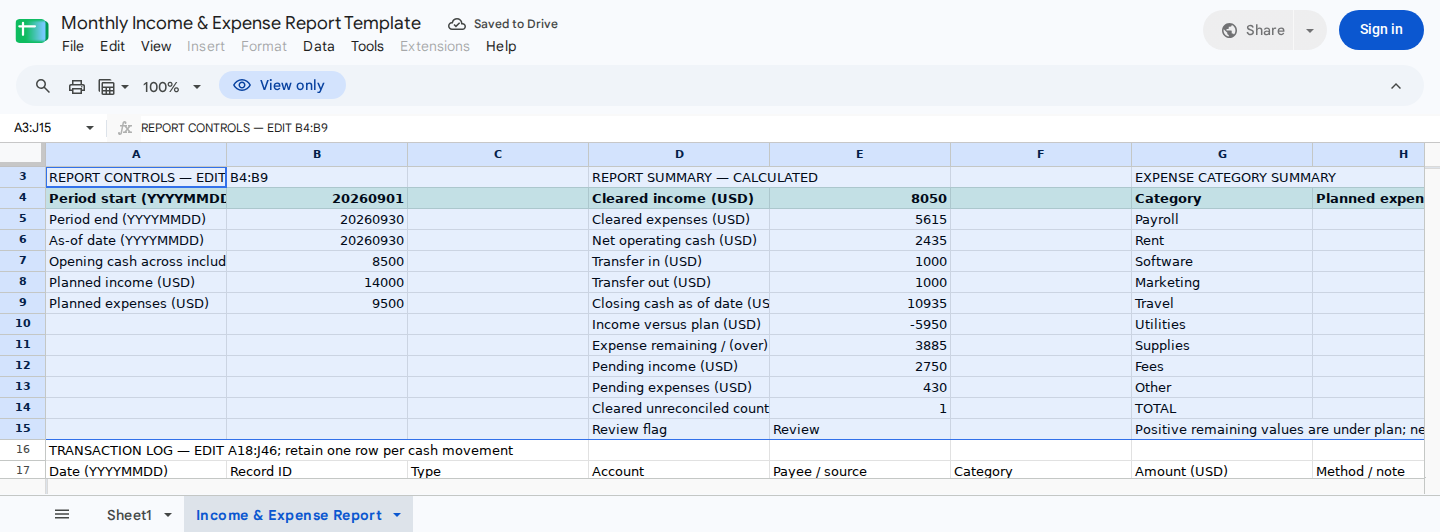Expand the filter views dropdown arrow
Image resolution: width=1440 pixels, height=532 pixels.
pos(125,87)
